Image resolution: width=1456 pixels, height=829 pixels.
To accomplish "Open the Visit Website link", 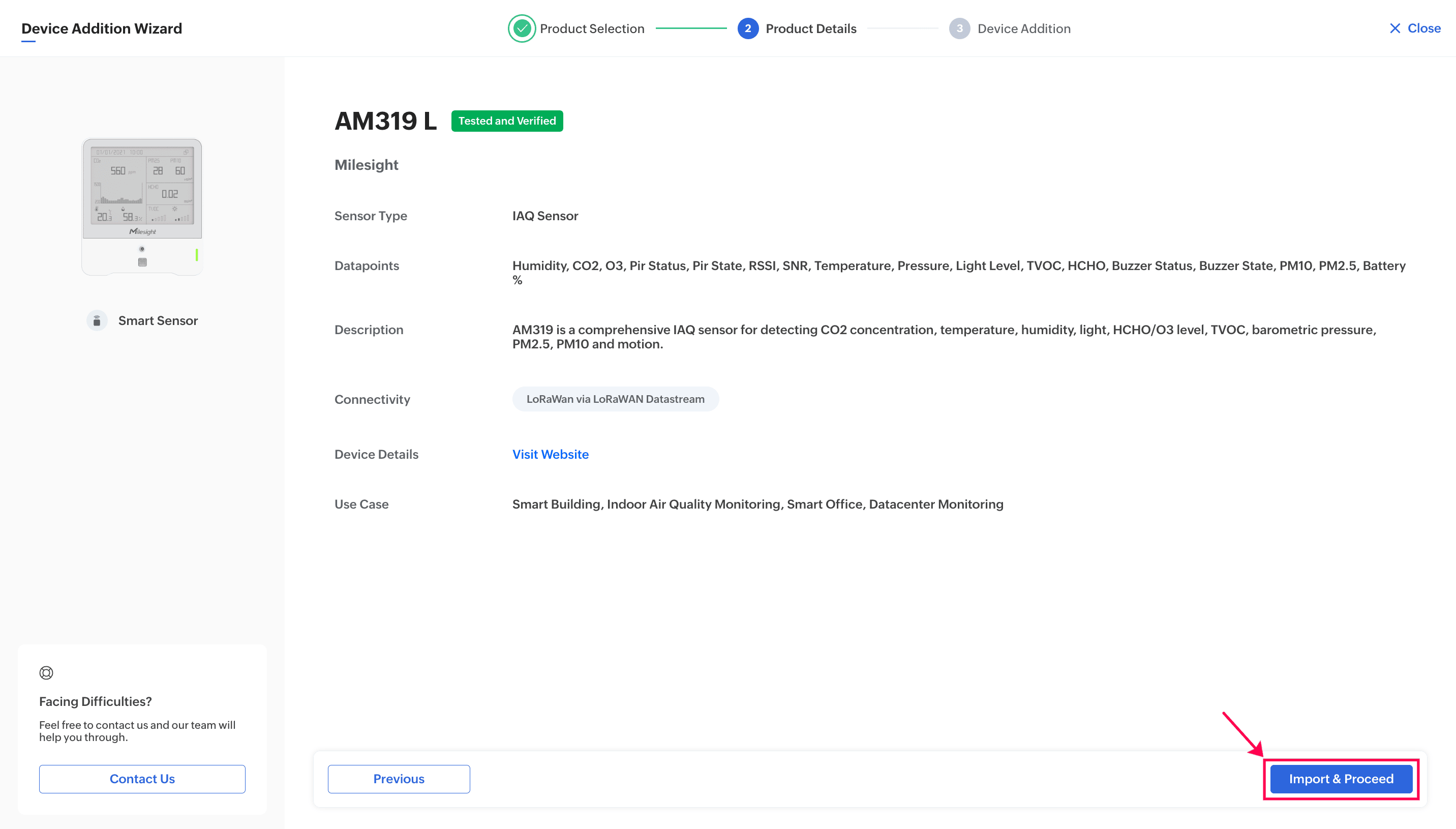I will point(550,454).
